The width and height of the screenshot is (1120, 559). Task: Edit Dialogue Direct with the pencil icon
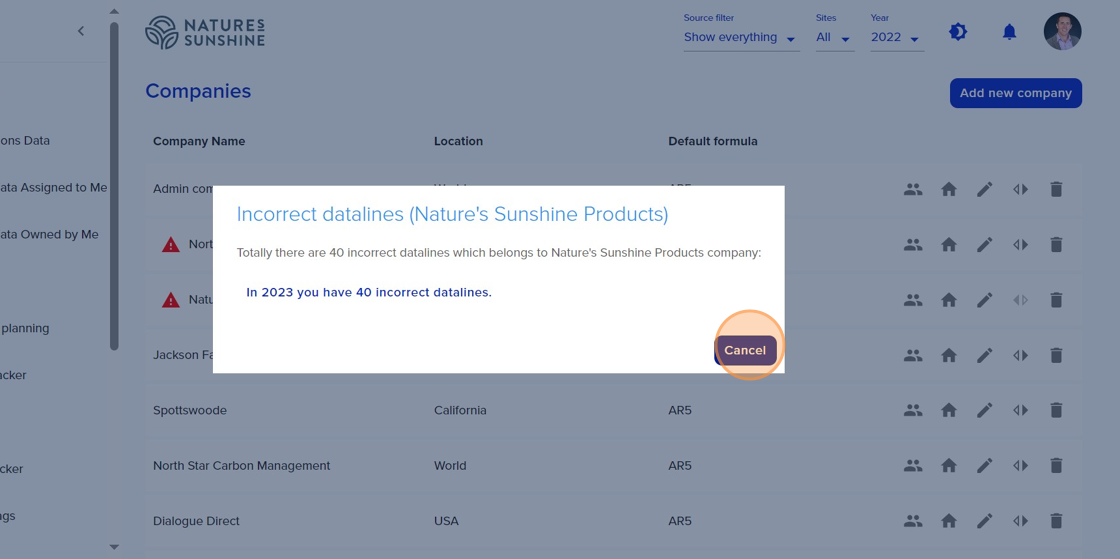click(x=985, y=521)
